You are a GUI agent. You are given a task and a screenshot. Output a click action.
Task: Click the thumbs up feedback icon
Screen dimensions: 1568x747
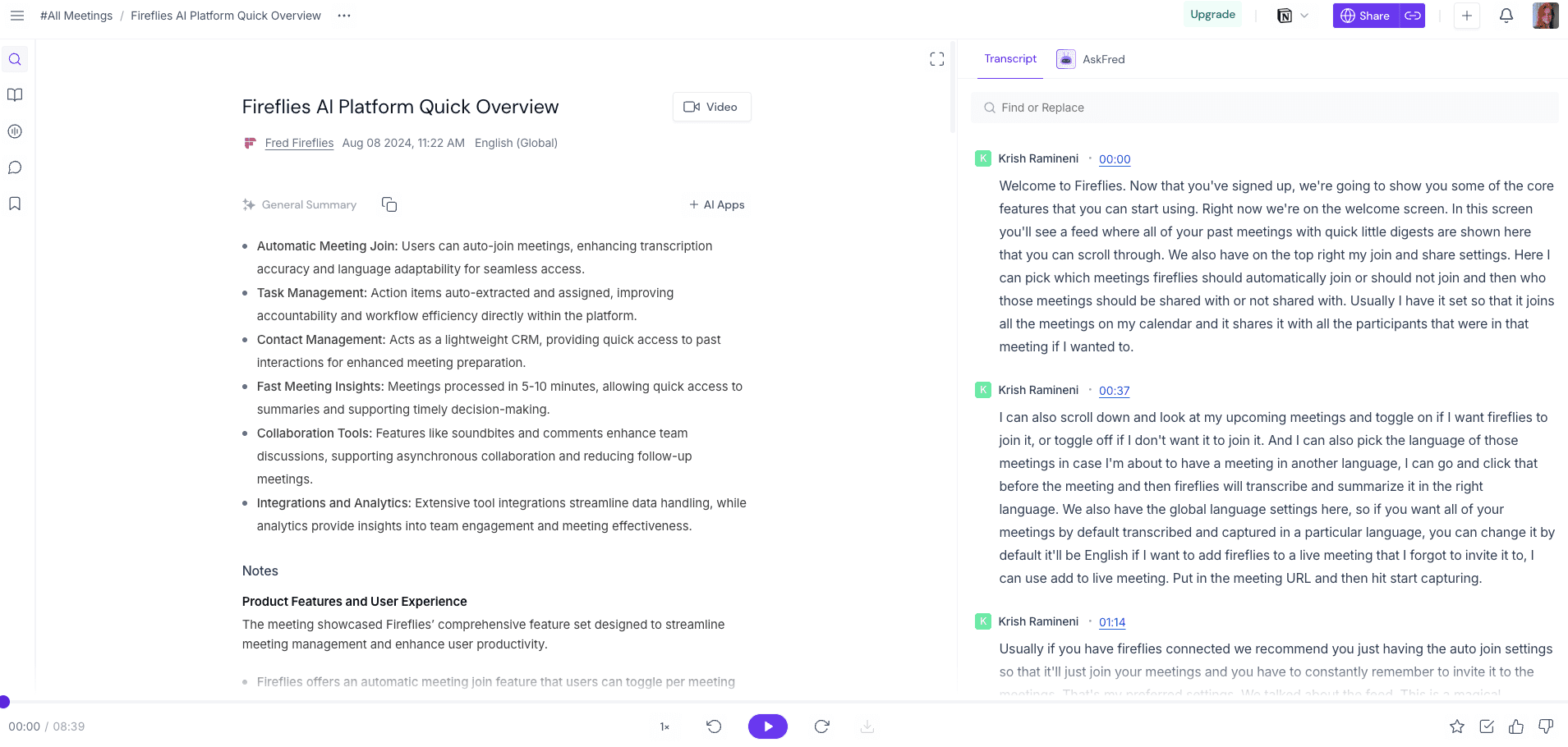click(x=1515, y=726)
